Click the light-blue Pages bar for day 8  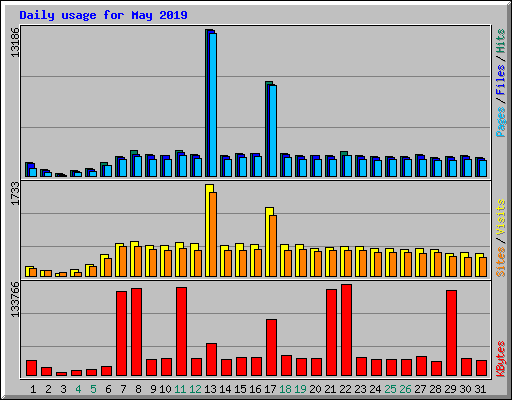point(138,166)
